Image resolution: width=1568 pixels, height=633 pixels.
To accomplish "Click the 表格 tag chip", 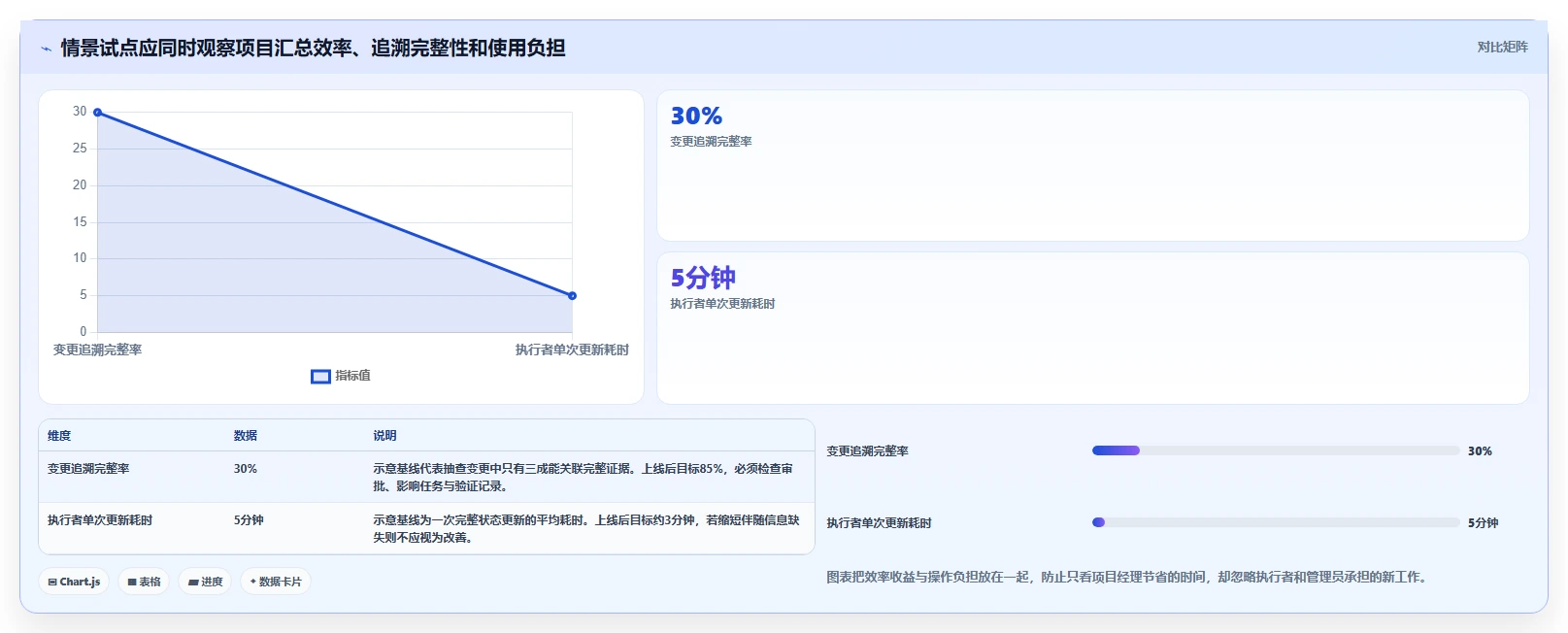I will 144,582.
